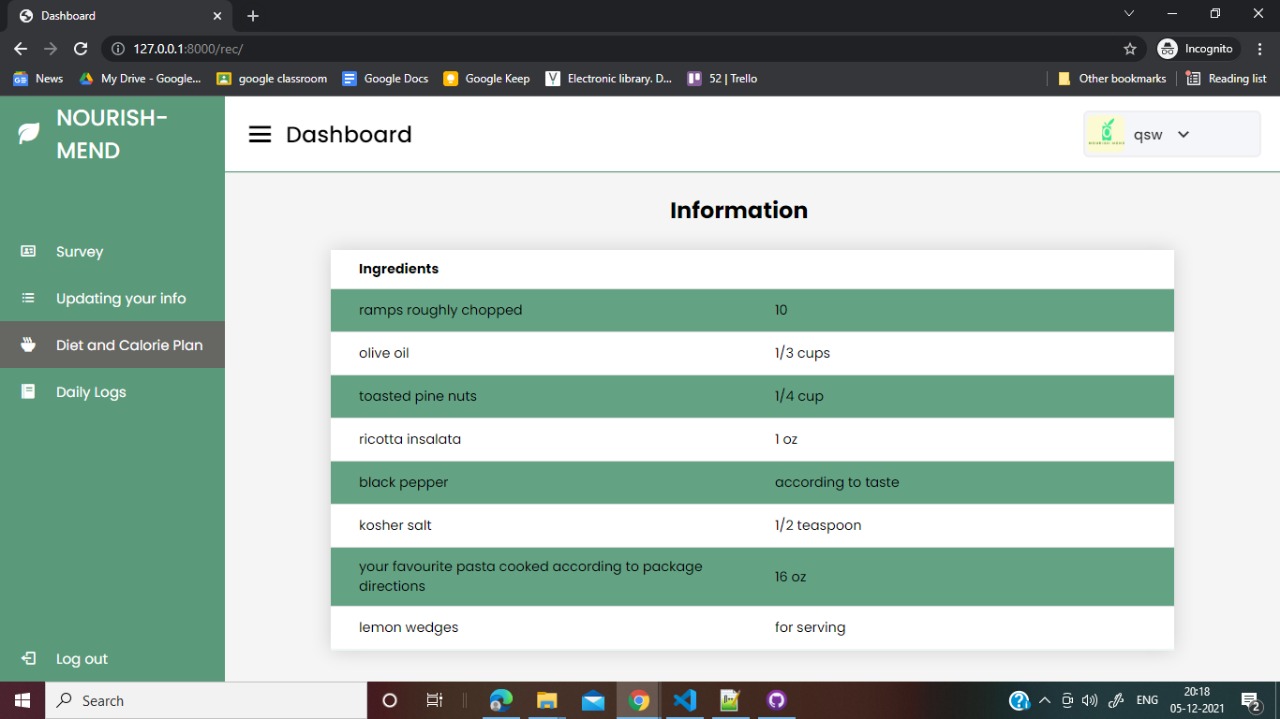1280x719 pixels.
Task: Close the Dashboard browser tab
Action: point(217,15)
